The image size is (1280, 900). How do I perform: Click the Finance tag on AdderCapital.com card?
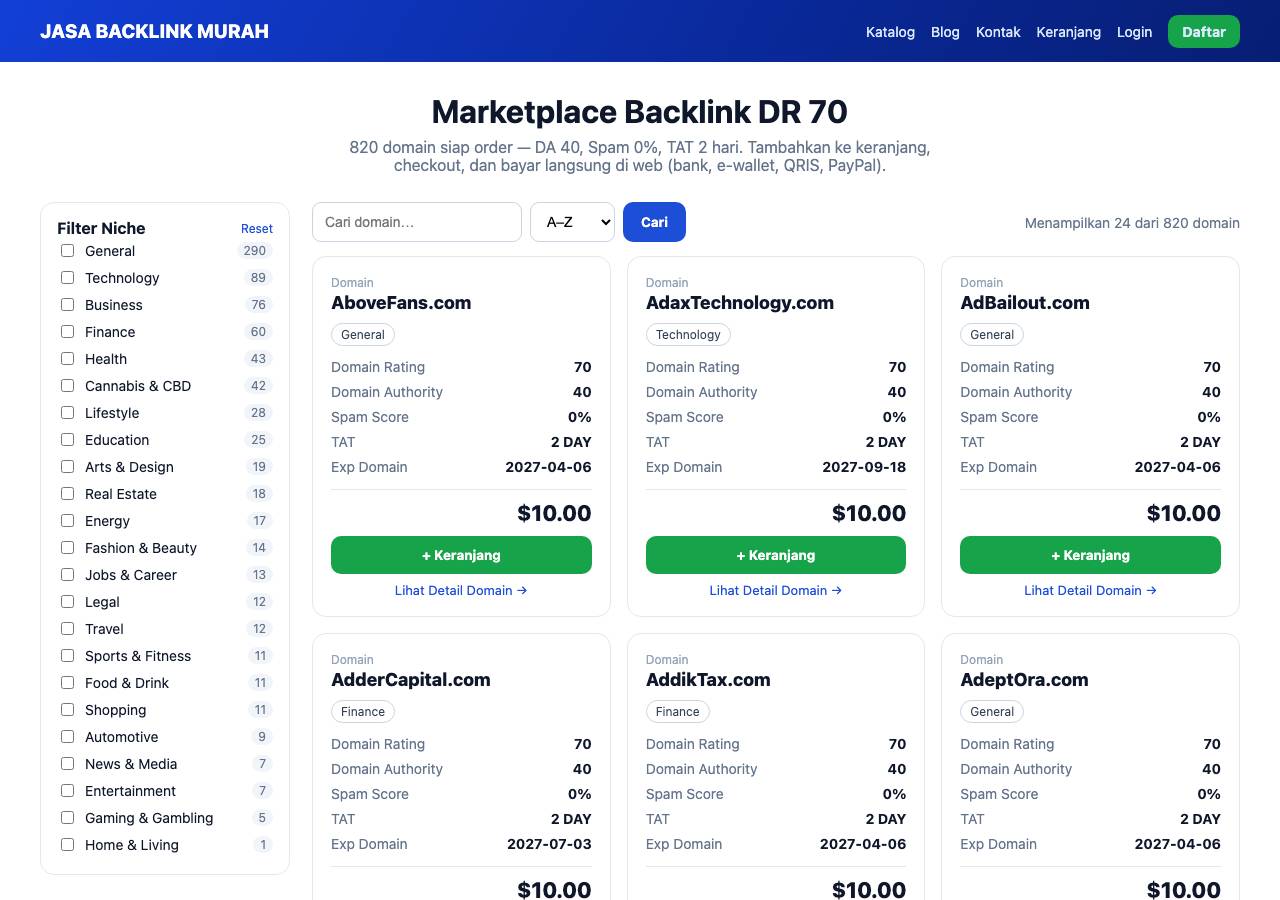pos(363,712)
